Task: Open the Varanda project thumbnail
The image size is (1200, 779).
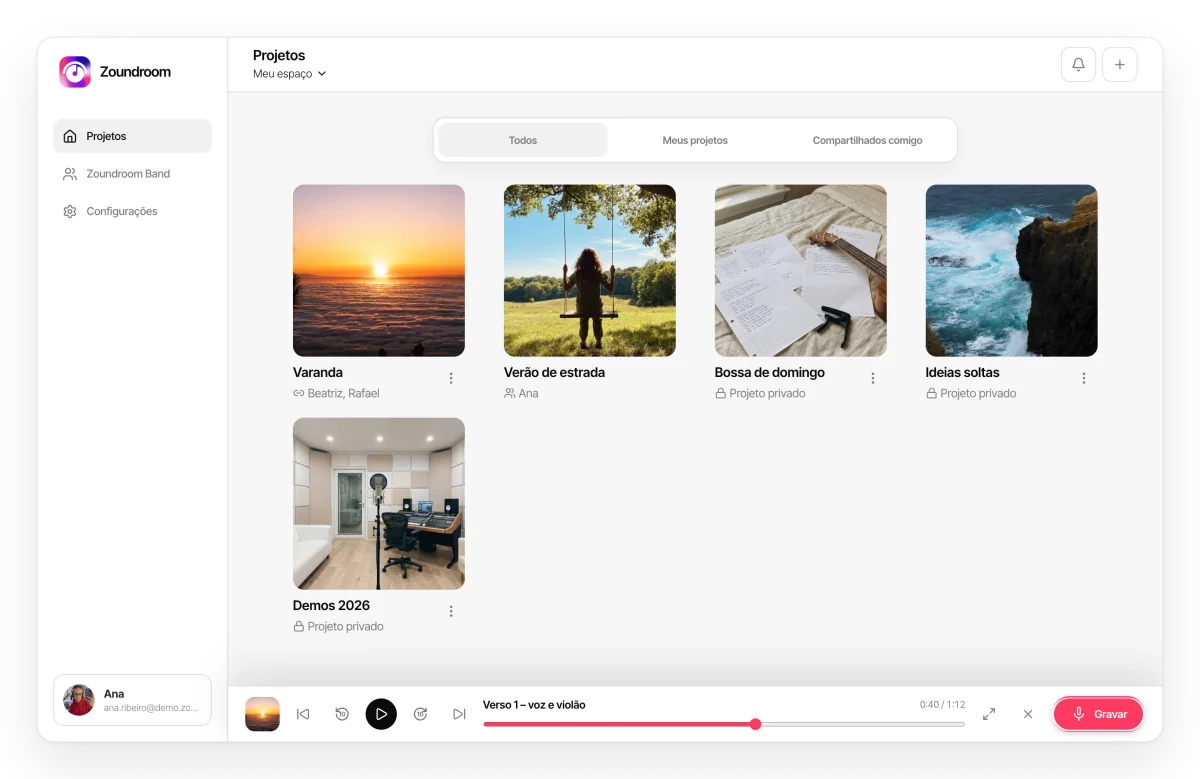Action: 379,270
